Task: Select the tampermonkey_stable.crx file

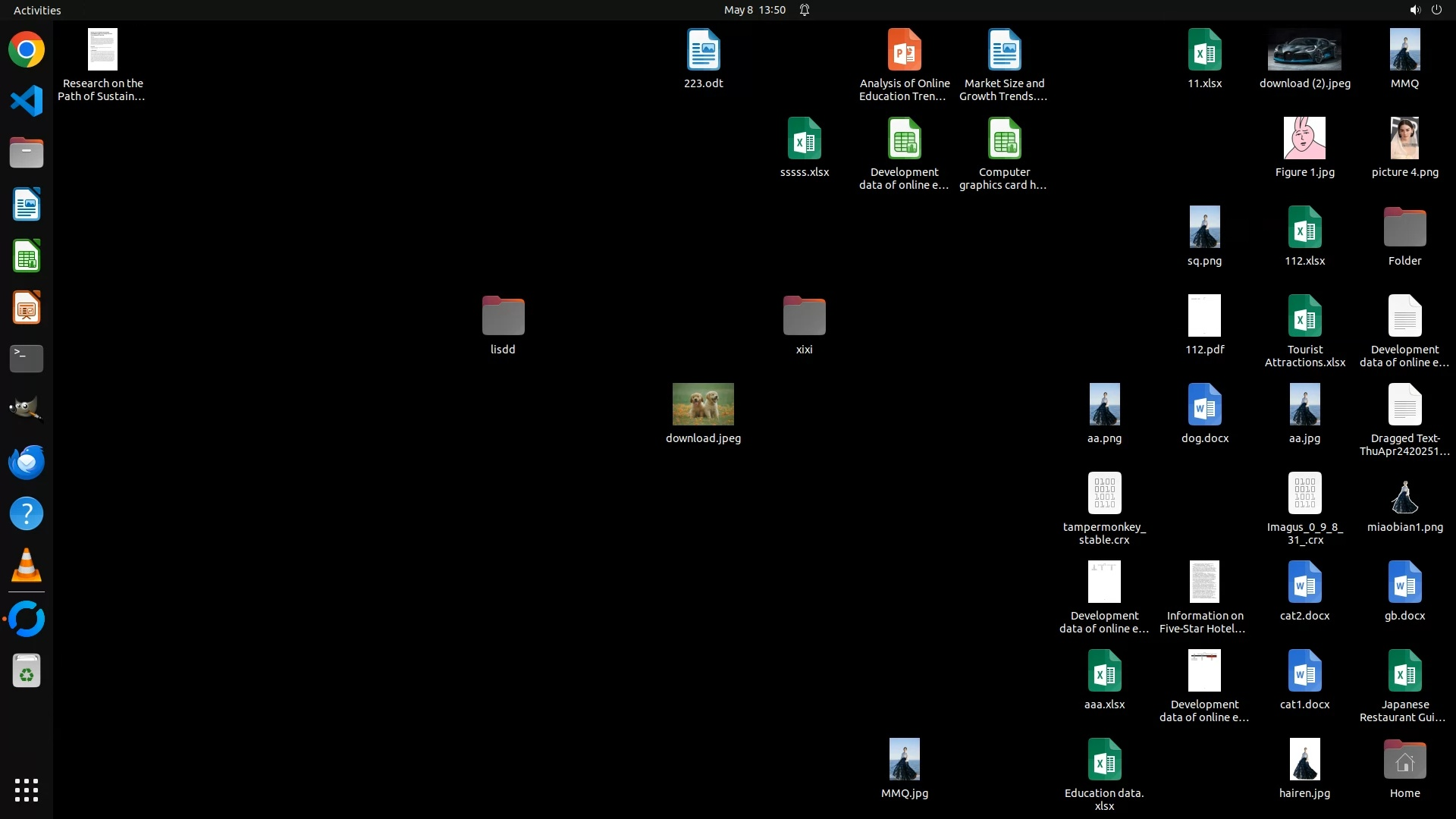Action: [x=1104, y=494]
